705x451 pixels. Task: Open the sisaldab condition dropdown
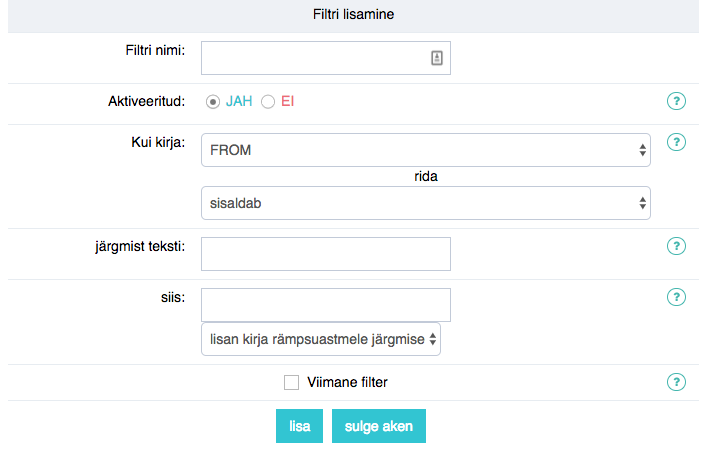click(426, 203)
